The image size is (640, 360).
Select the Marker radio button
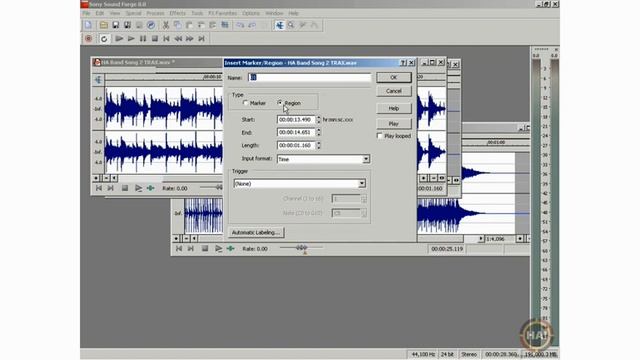coord(245,103)
